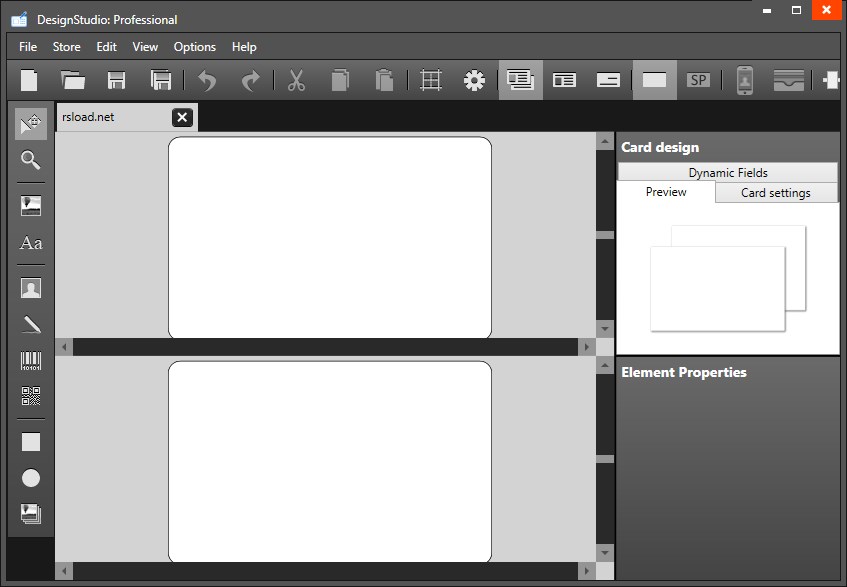Screen dimensions: 847x587
Task: Toggle the grid display
Action: click(x=430, y=80)
